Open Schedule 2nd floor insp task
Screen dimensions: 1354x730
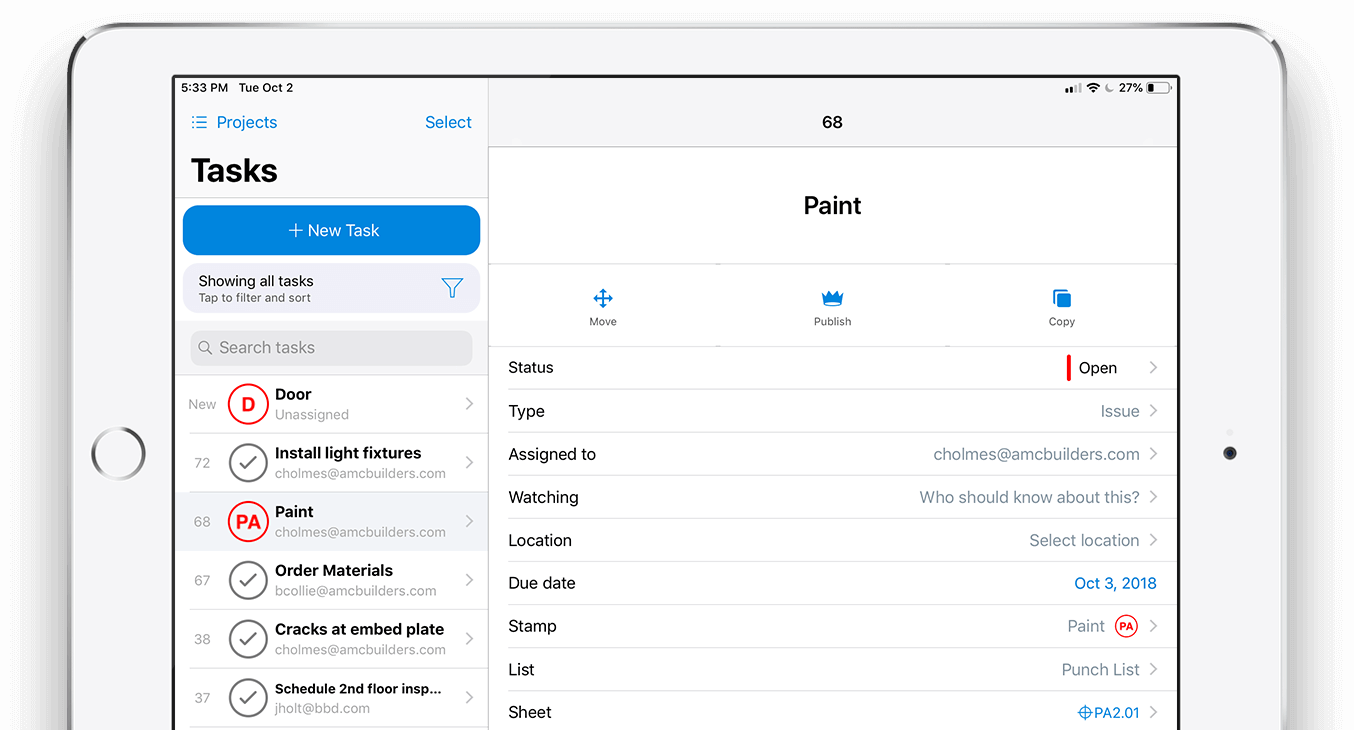pyautogui.click(x=331, y=698)
